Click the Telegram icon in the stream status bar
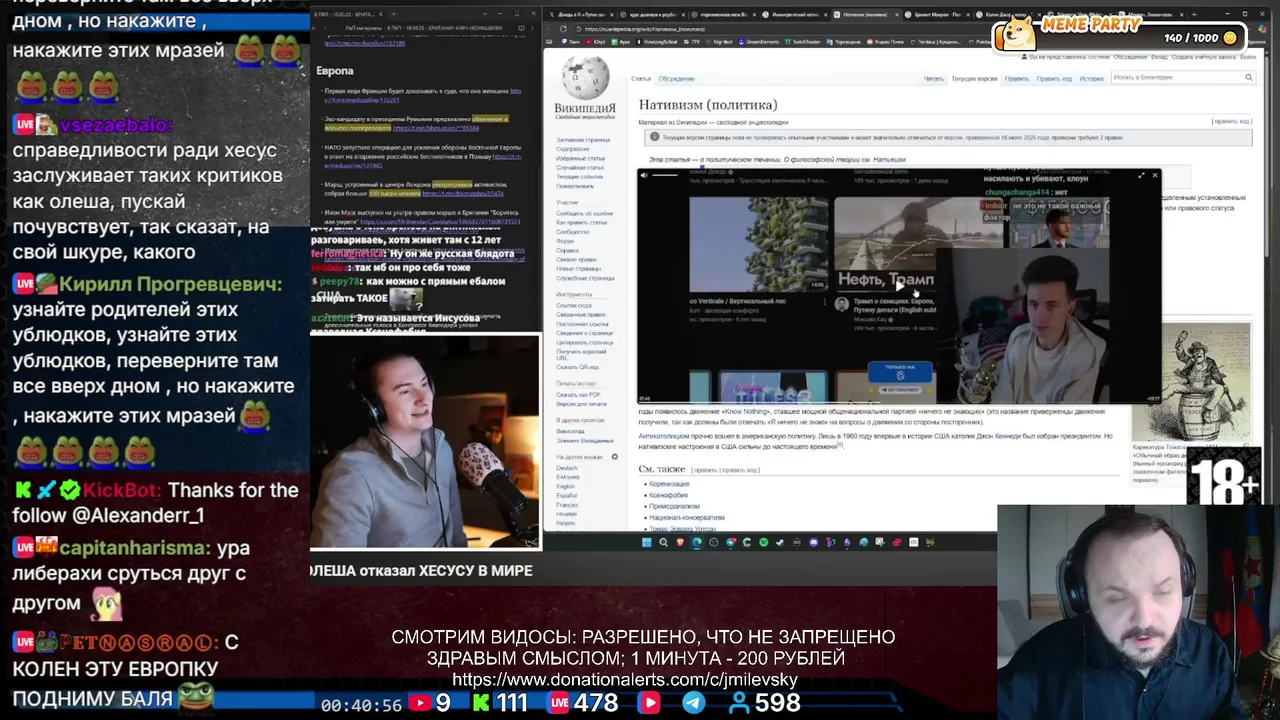 (693, 703)
